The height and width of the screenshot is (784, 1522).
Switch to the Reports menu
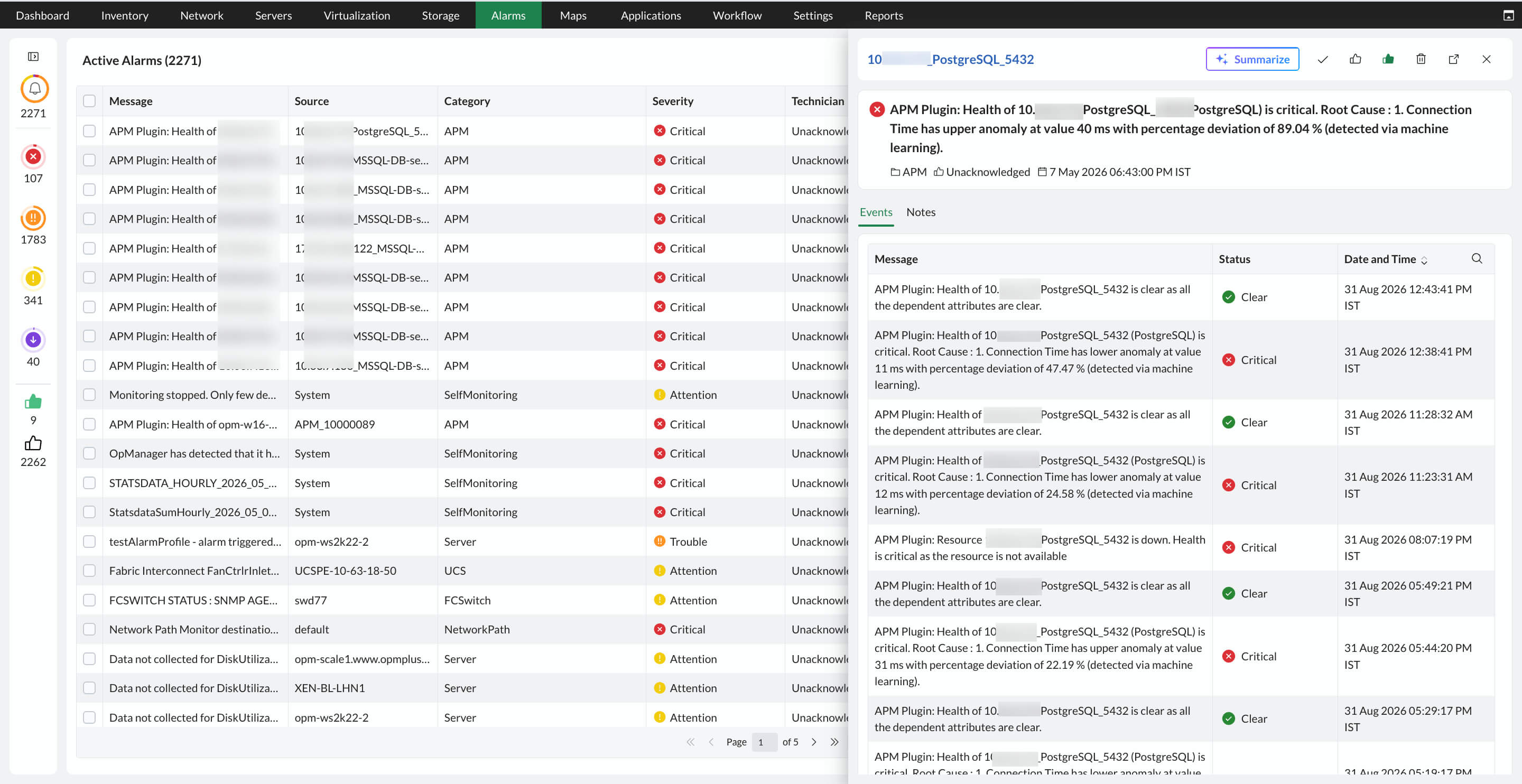point(884,15)
